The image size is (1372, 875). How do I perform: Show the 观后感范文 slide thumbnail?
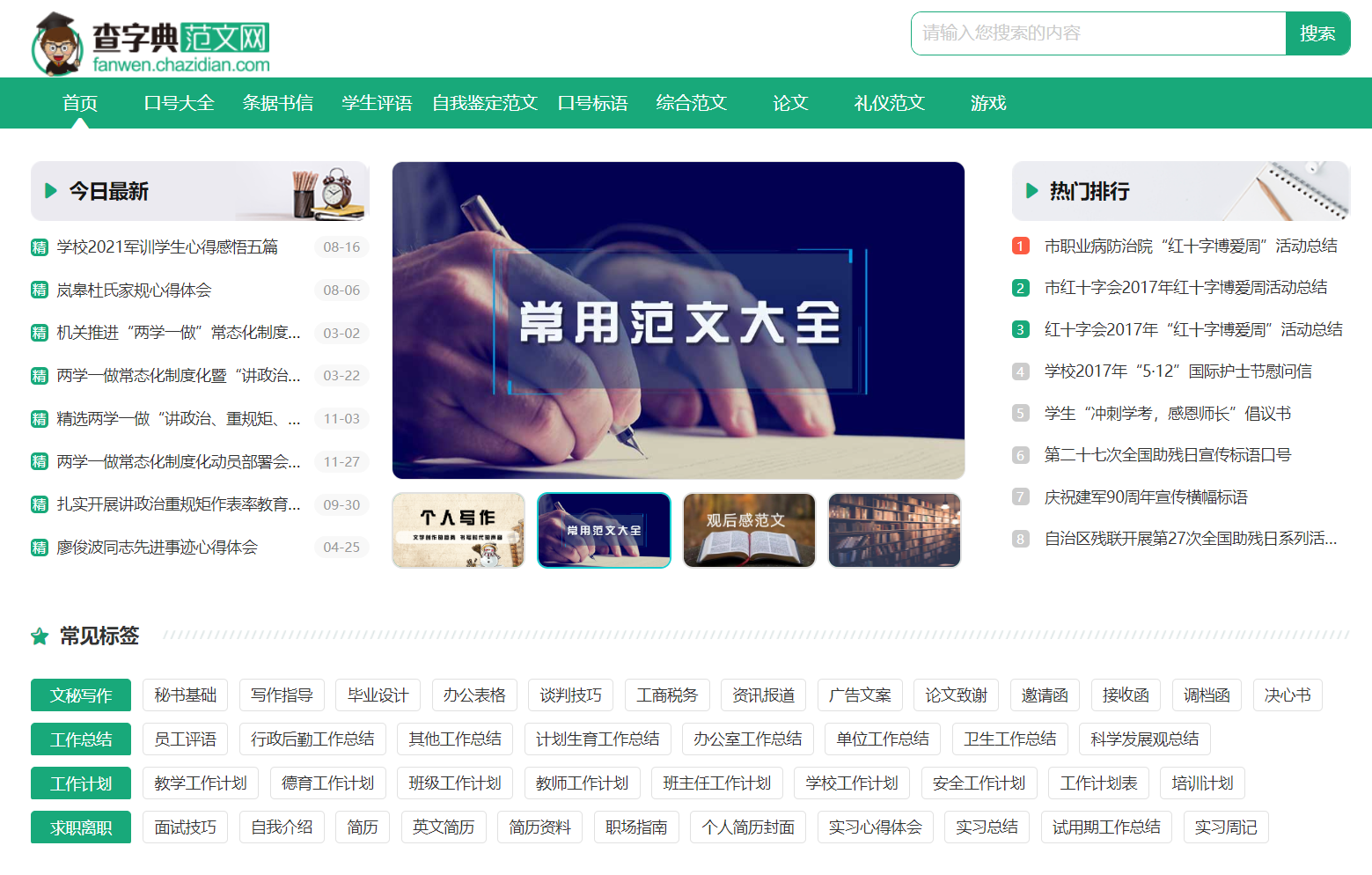(749, 530)
